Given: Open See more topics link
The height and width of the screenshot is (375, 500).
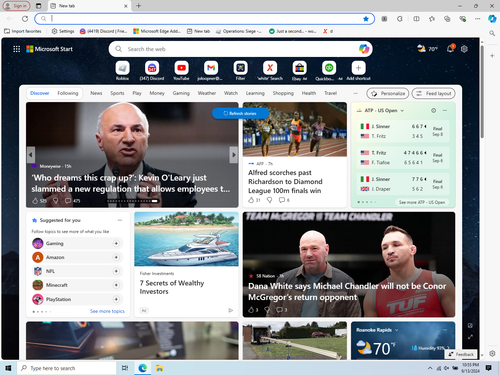Looking at the screenshot, I should (x=107, y=311).
